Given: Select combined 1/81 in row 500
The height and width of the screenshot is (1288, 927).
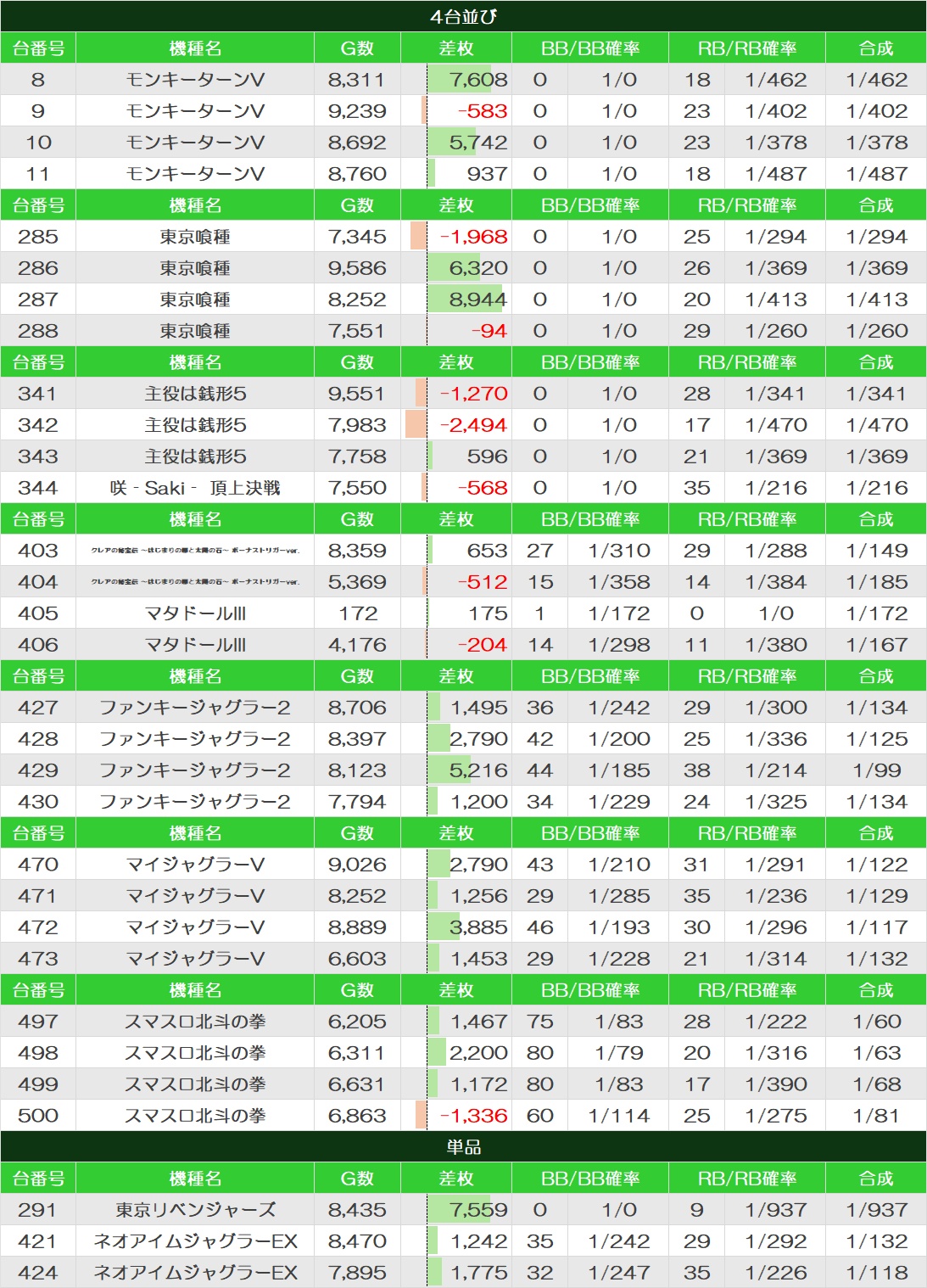Looking at the screenshot, I should pos(877,1116).
